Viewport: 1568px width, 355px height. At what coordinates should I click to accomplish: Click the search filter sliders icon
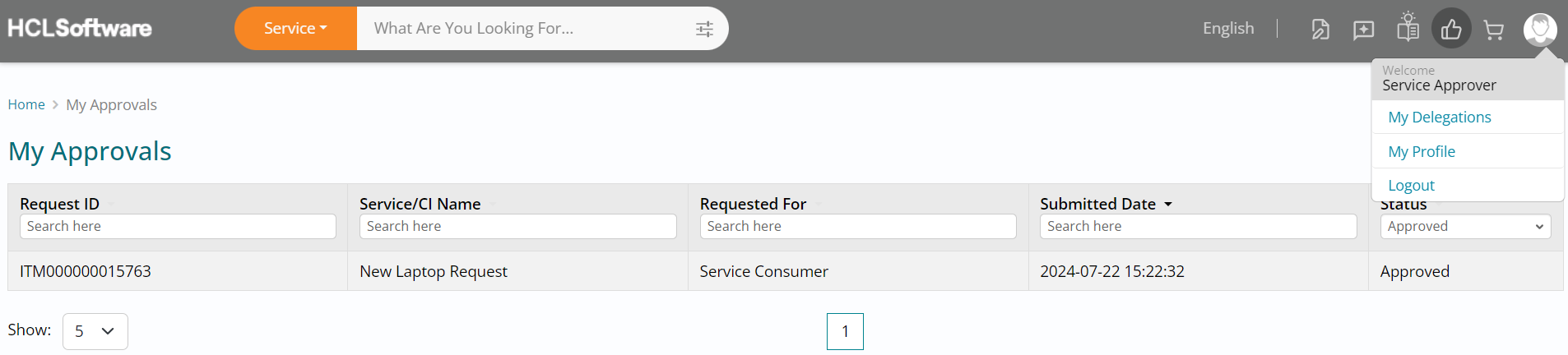(704, 29)
